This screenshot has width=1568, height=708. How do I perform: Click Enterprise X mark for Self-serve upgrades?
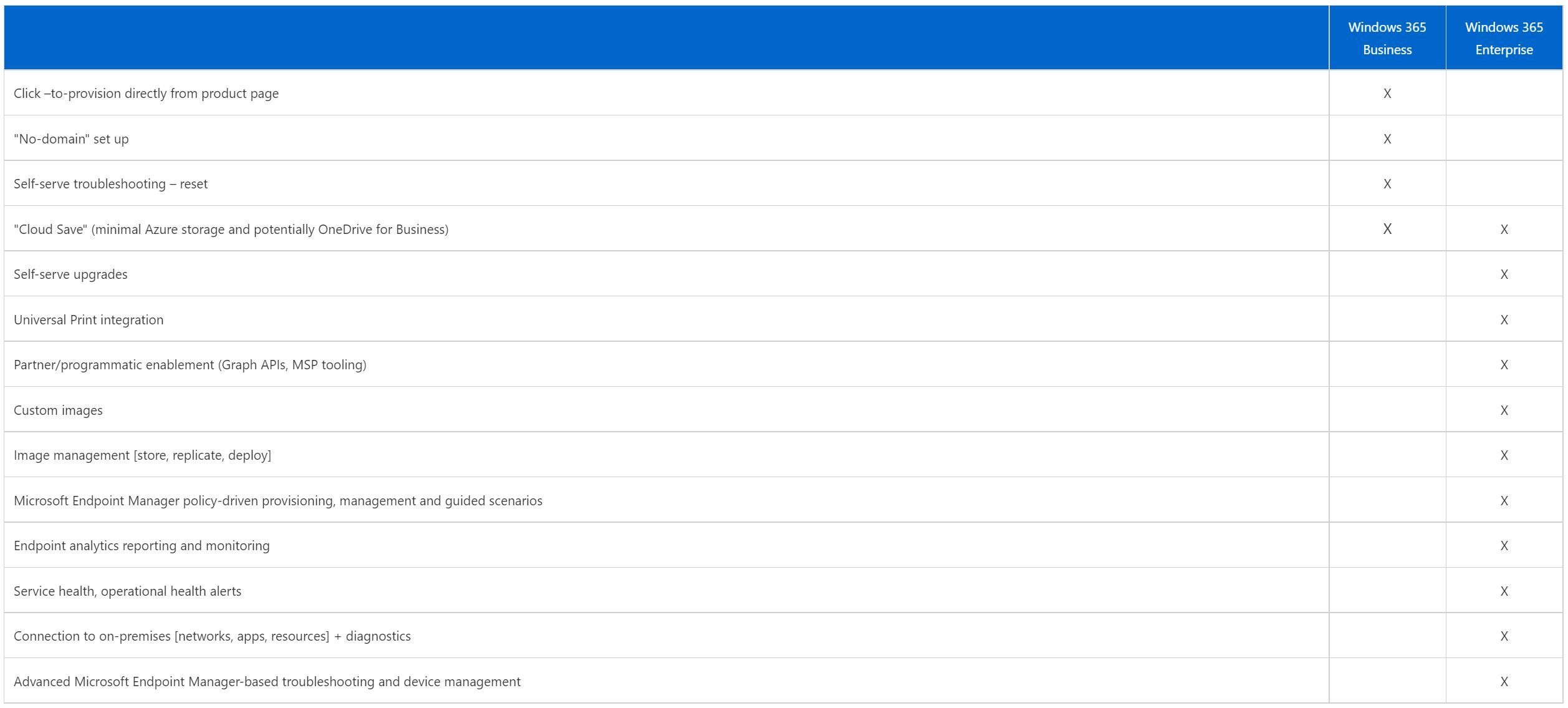(x=1504, y=274)
